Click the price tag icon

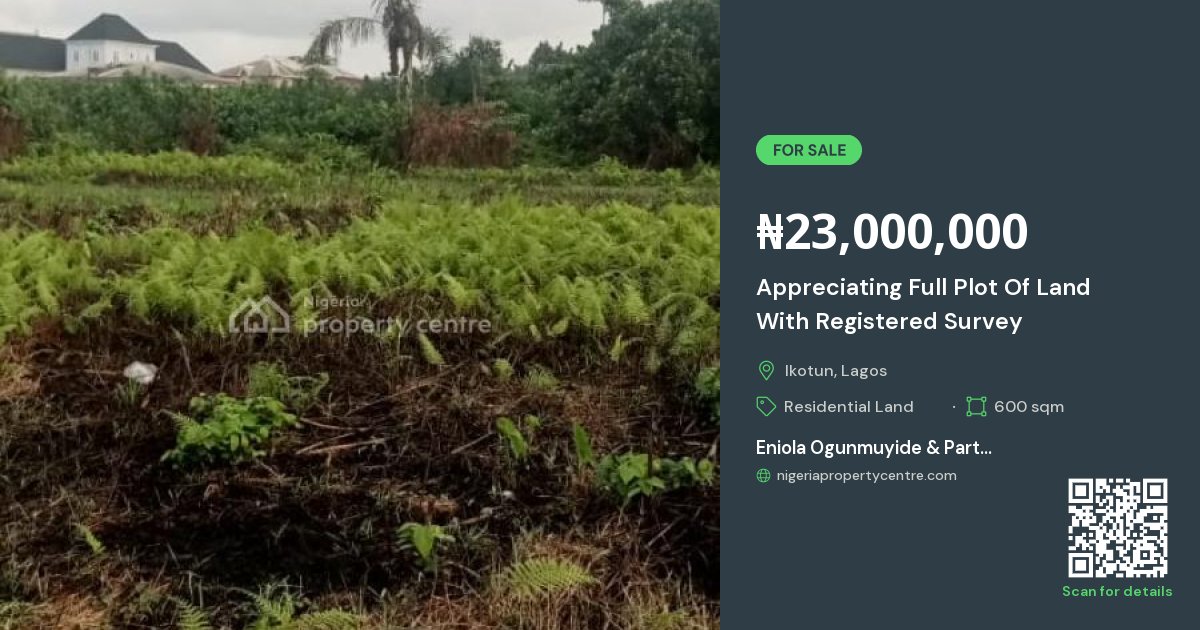[766, 406]
